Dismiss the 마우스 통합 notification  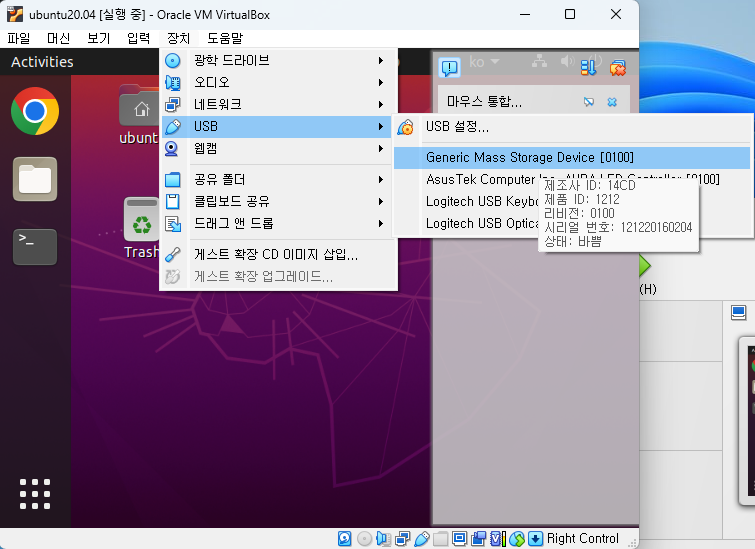[612, 102]
